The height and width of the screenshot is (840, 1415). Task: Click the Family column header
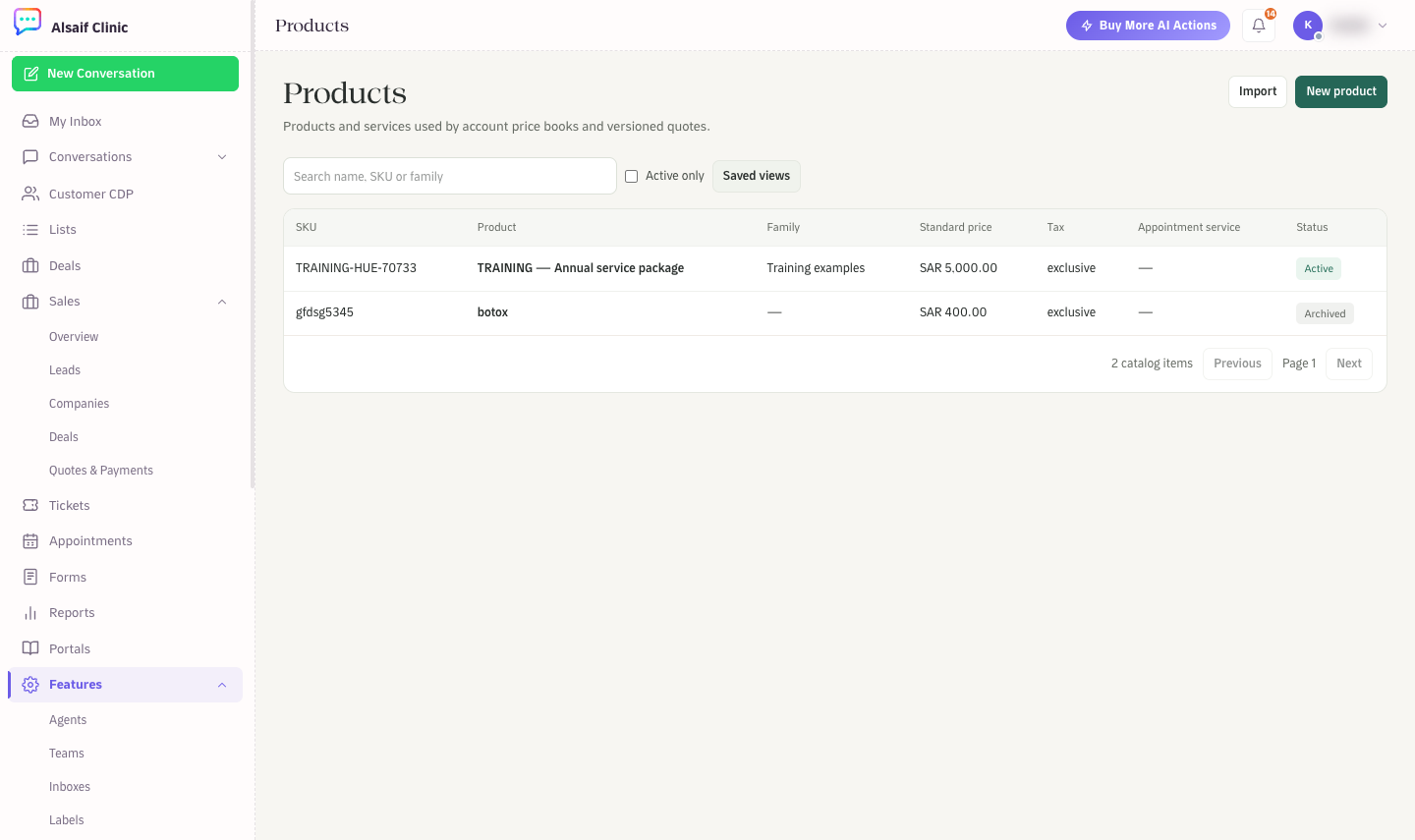[x=783, y=227]
